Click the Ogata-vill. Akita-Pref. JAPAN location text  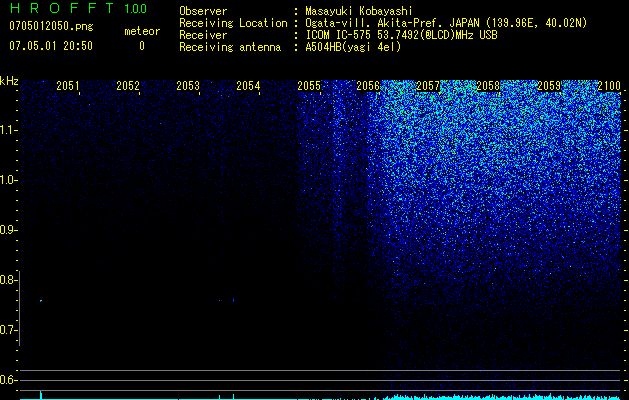[446, 23]
